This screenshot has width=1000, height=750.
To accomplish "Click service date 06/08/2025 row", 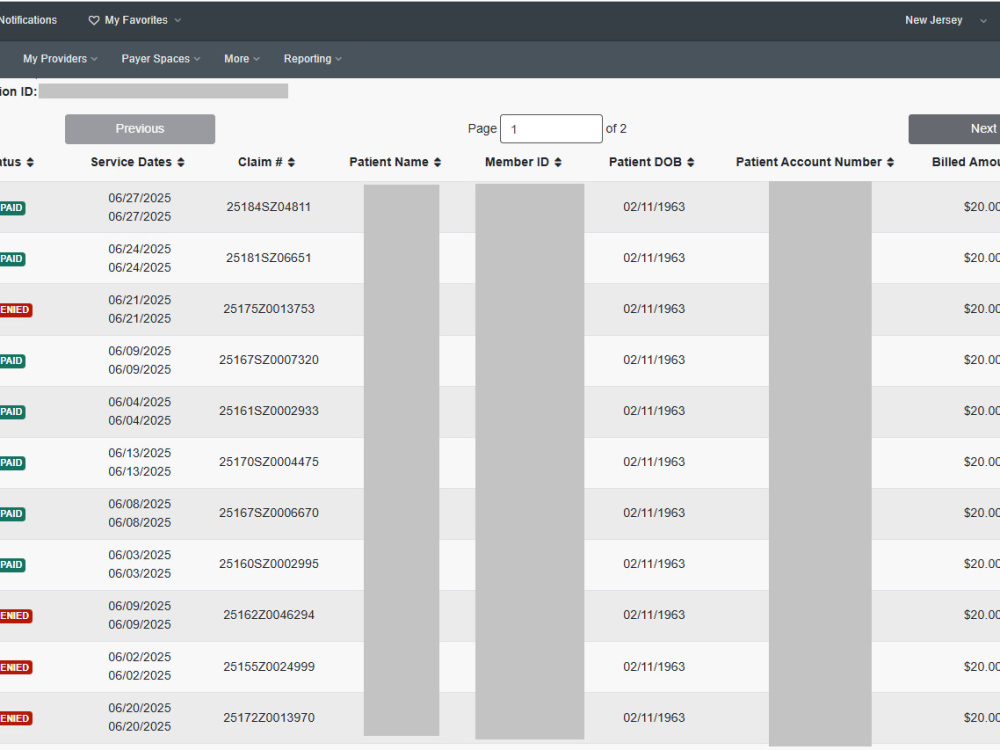I will tap(140, 513).
